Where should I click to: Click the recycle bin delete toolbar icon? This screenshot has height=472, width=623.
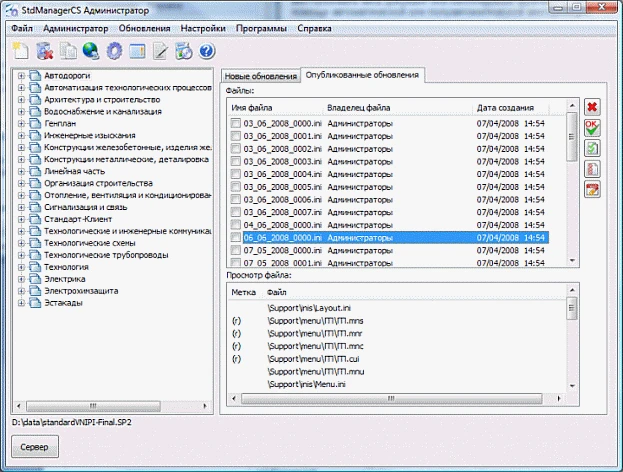pyautogui.click(x=44, y=50)
